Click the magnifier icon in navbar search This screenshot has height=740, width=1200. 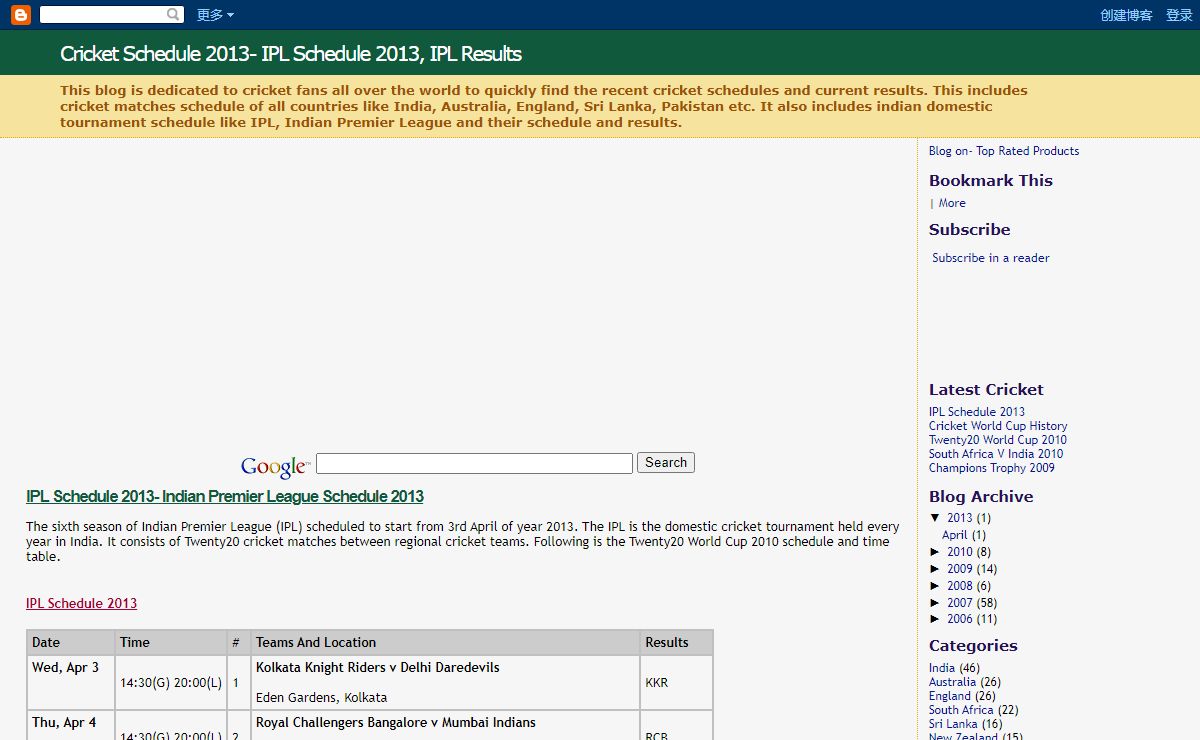pyautogui.click(x=174, y=15)
